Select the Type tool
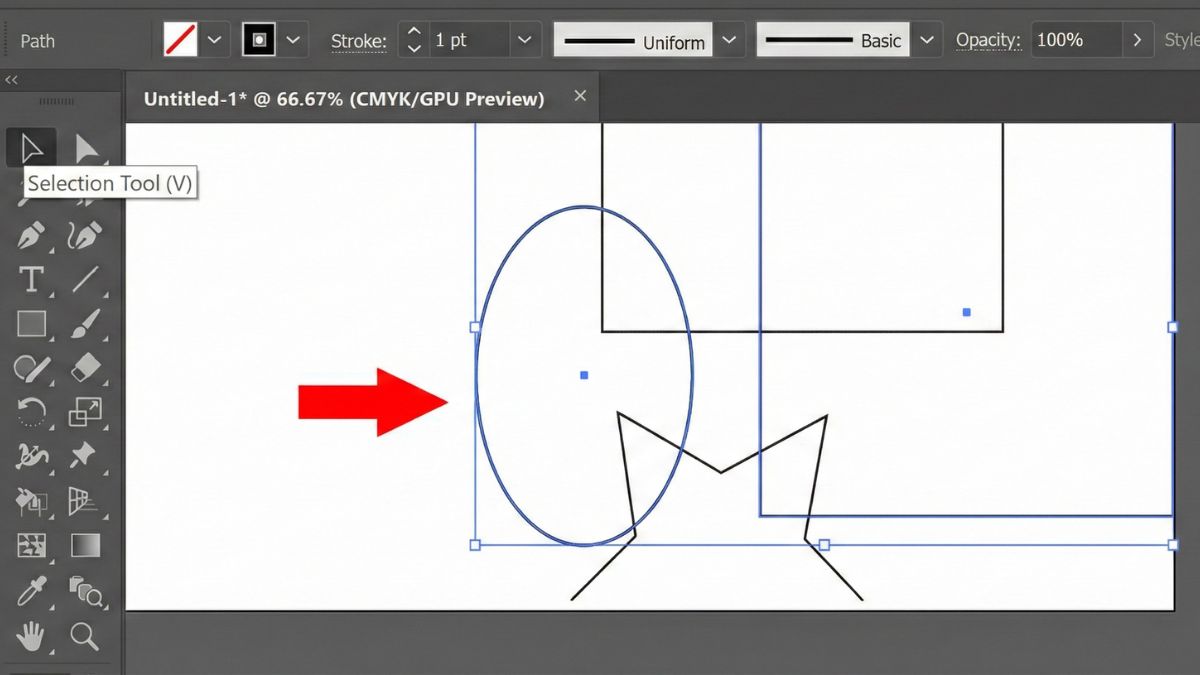This screenshot has height=675, width=1200. click(30, 280)
